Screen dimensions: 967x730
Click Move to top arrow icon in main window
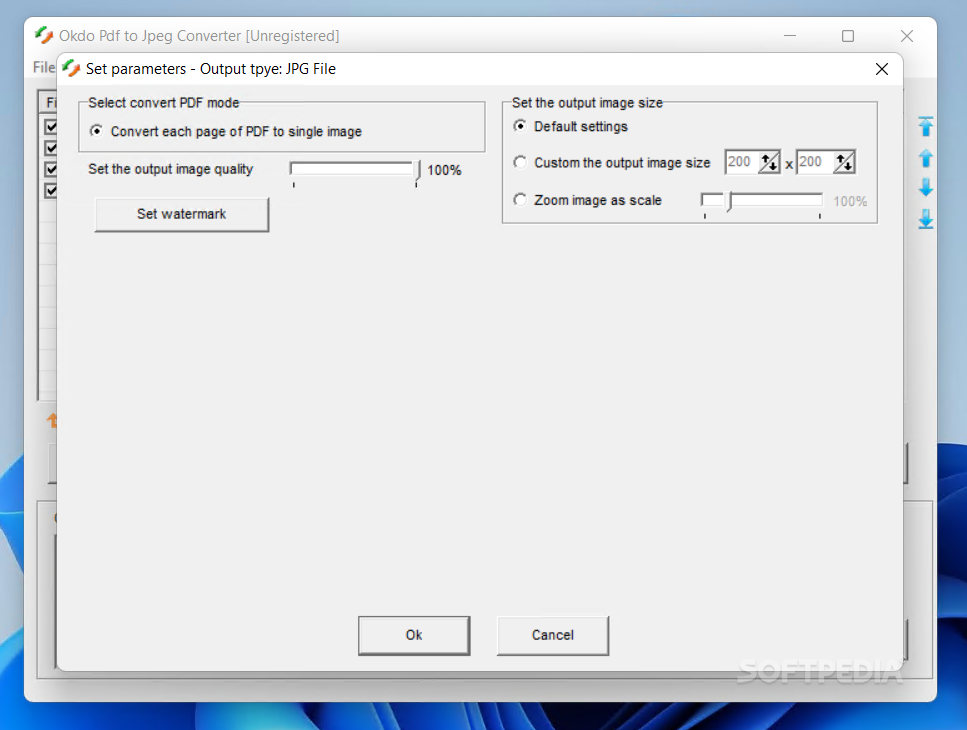(926, 126)
